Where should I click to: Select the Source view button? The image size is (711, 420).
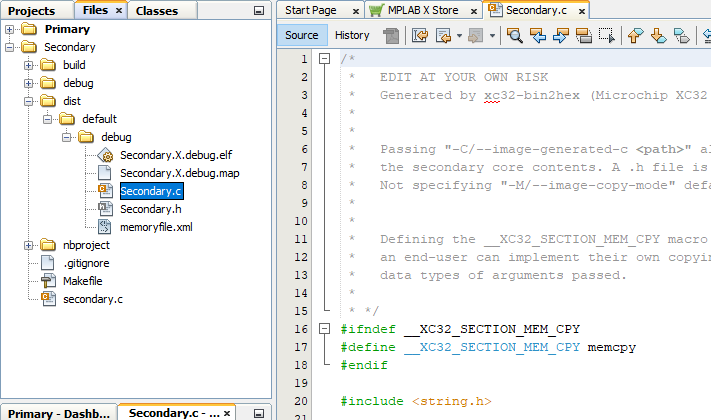point(301,35)
